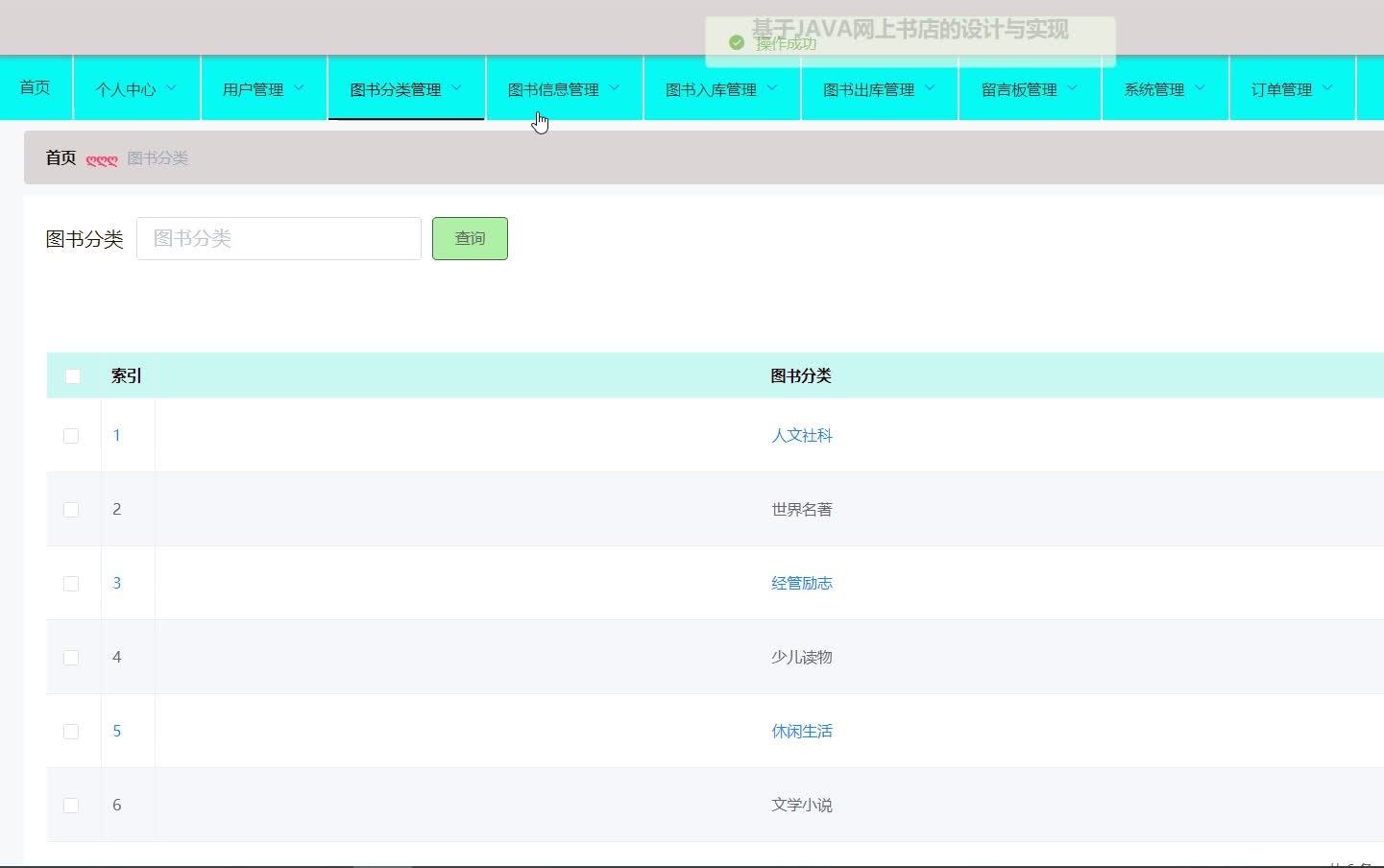Viewport: 1384px width, 868px height.
Task: Click the 首页 breadcrumb link
Action: [61, 157]
